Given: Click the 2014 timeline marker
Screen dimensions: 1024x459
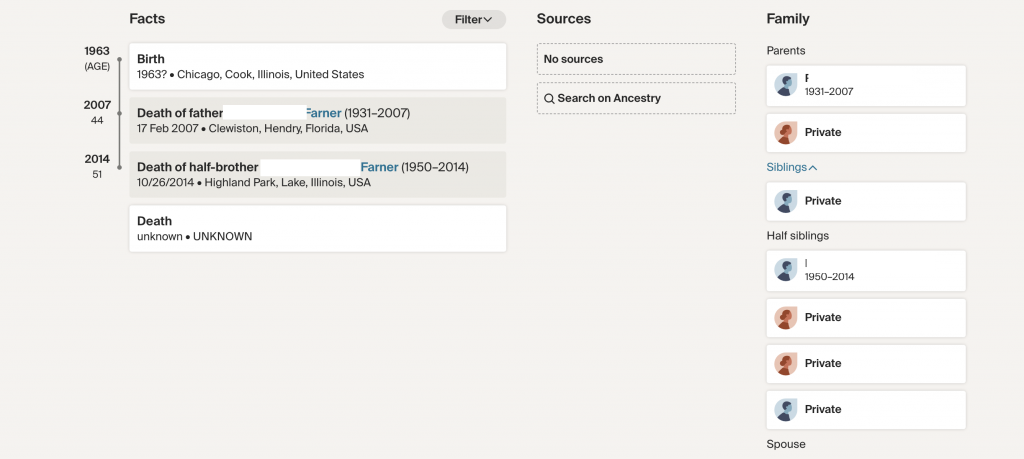Looking at the screenshot, I should pos(119,166).
